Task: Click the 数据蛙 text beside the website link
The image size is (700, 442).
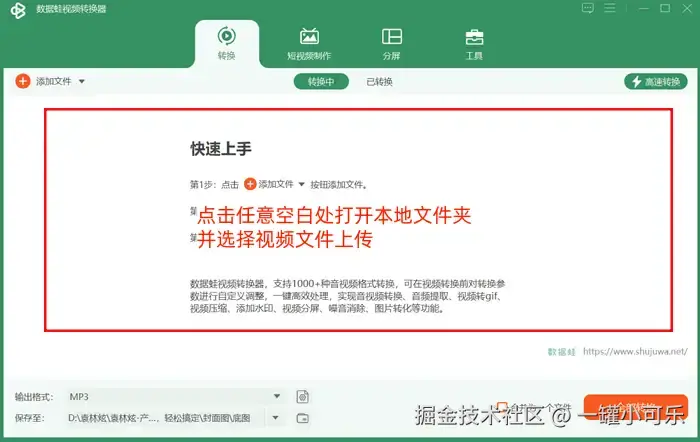Action: point(562,352)
